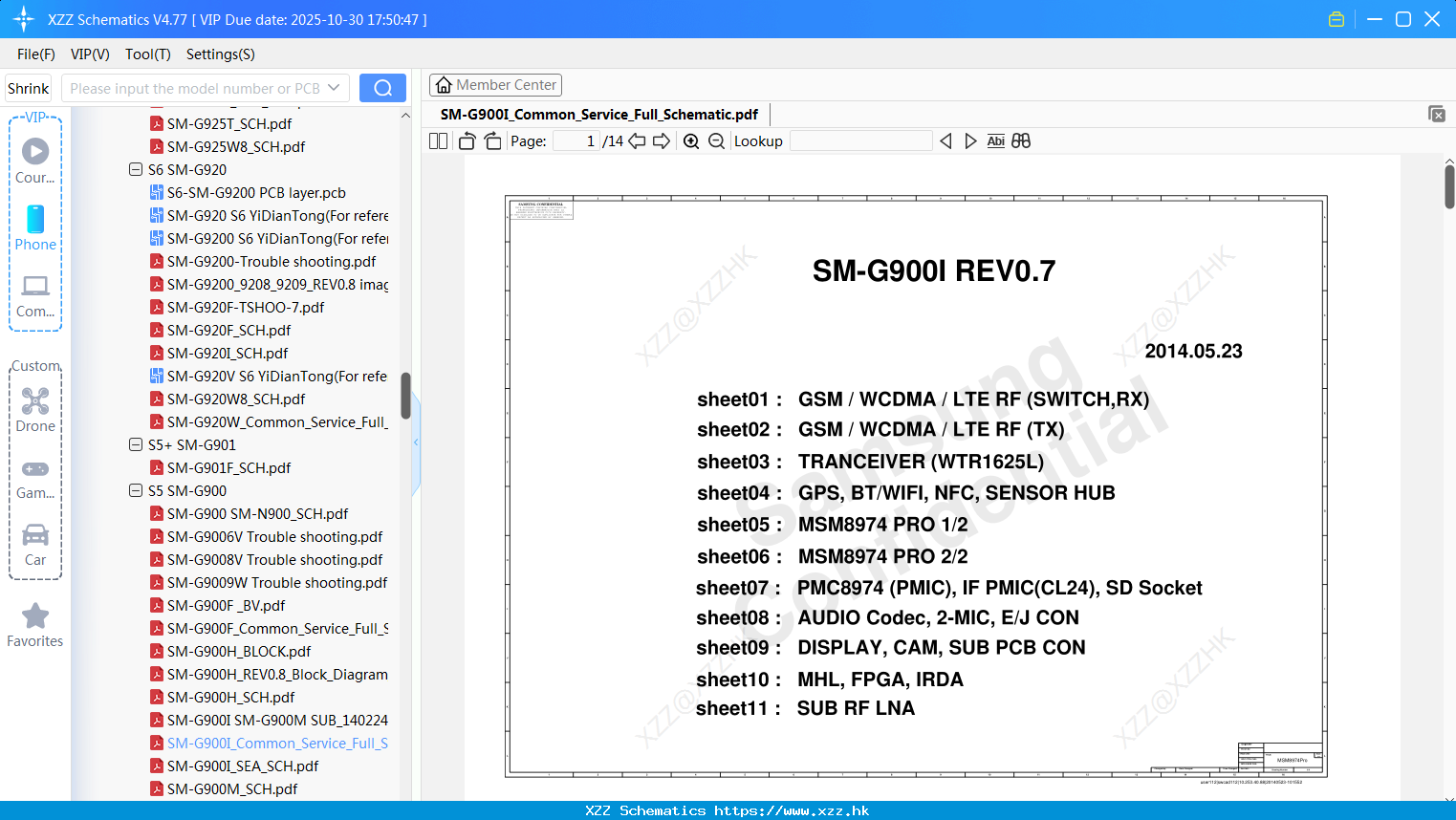The image size is (1456, 820).
Task: Click the XZZ website link in status bar
Action: point(792,810)
